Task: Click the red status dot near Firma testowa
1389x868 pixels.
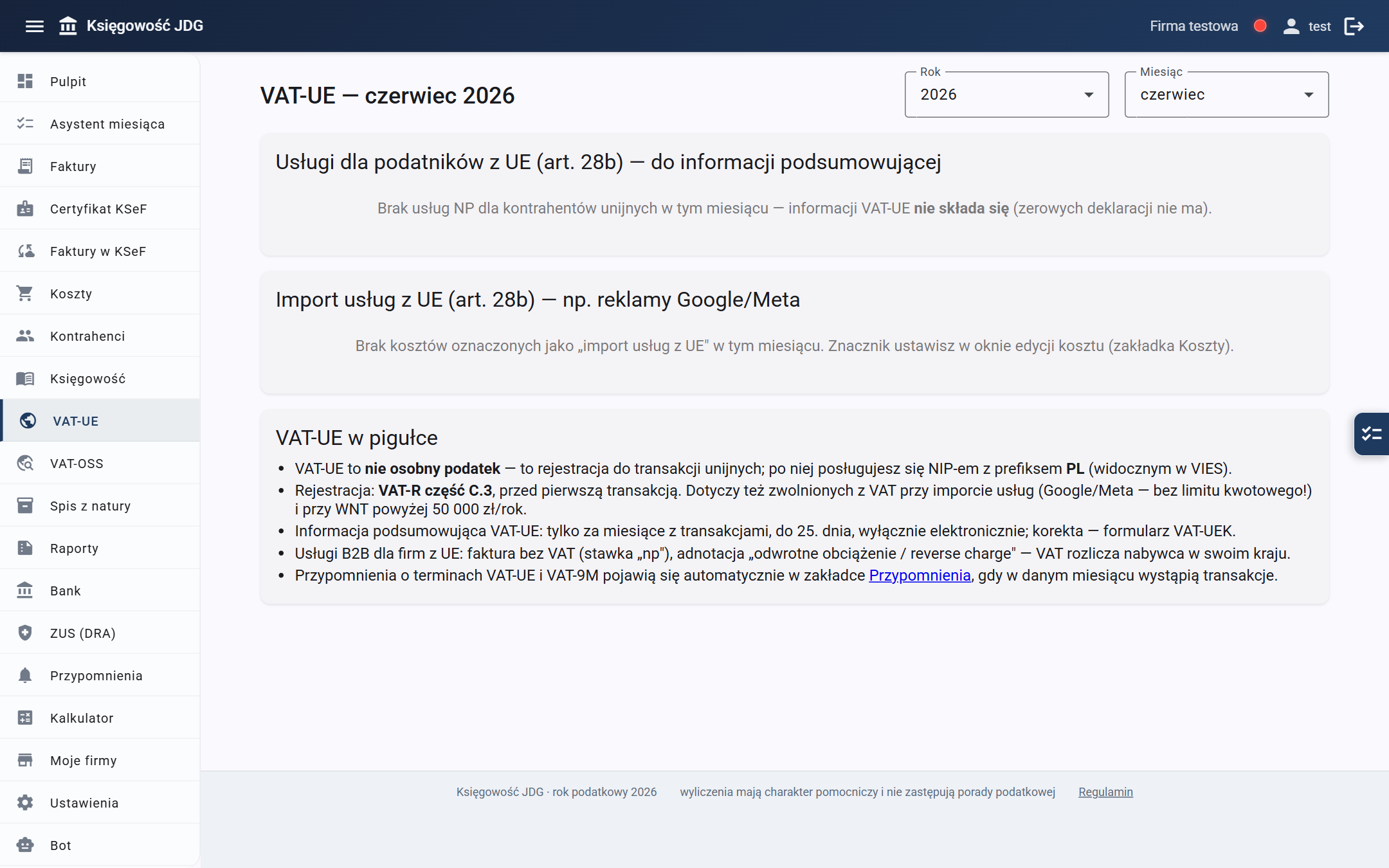Action: (1260, 26)
